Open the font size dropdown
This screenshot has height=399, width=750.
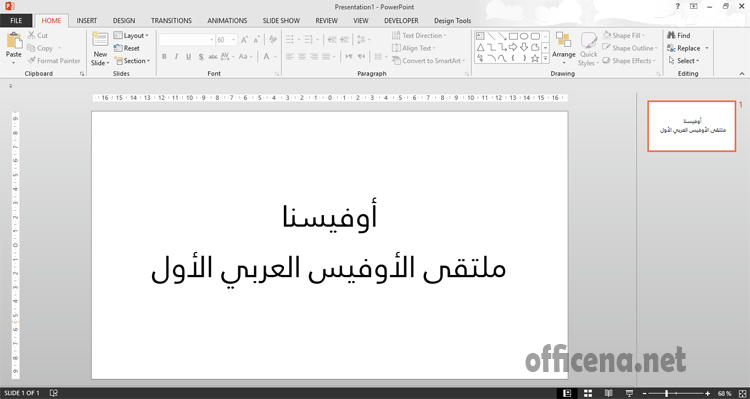point(234,40)
